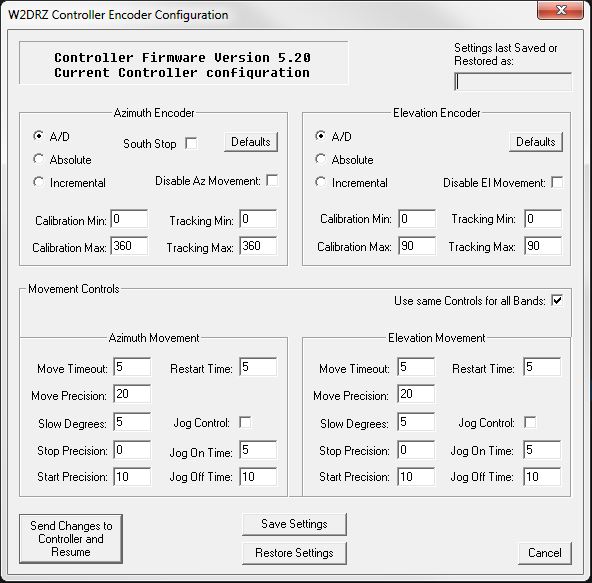Viewport: 592px width, 583px height.
Task: Click Send Changes to Controller and Resume
Action: coord(71,539)
